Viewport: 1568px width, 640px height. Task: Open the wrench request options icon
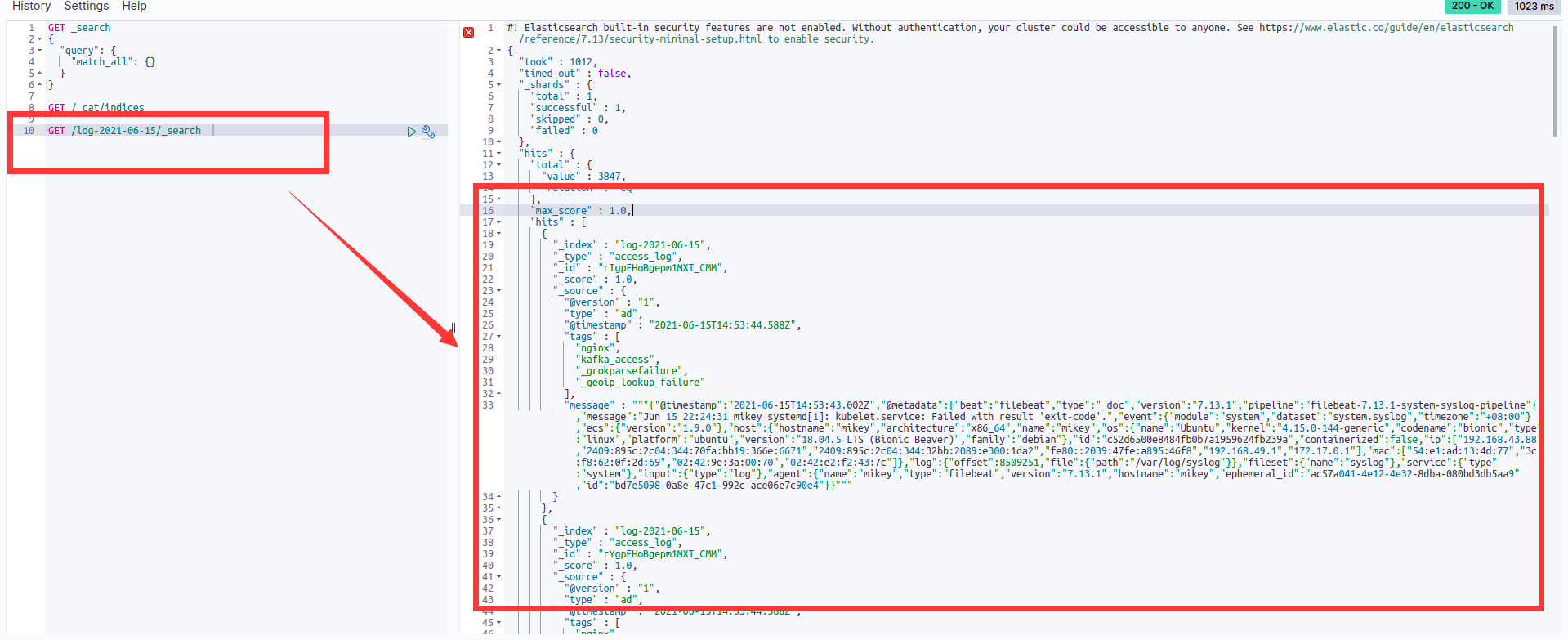[x=428, y=132]
